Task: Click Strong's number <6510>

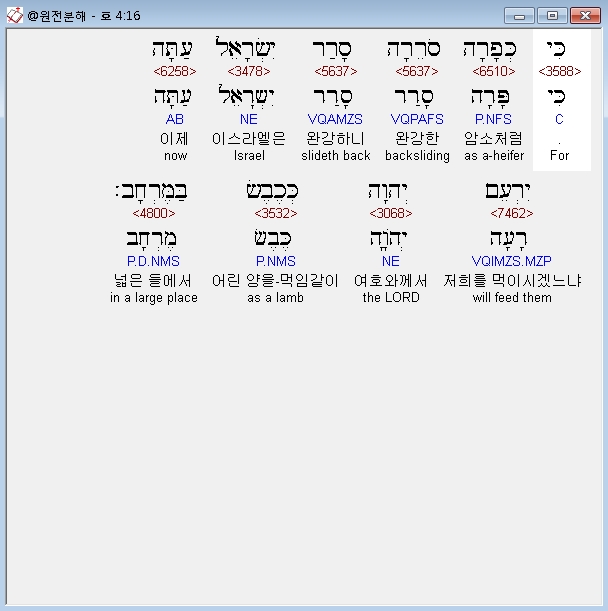Action: pyautogui.click(x=494, y=71)
